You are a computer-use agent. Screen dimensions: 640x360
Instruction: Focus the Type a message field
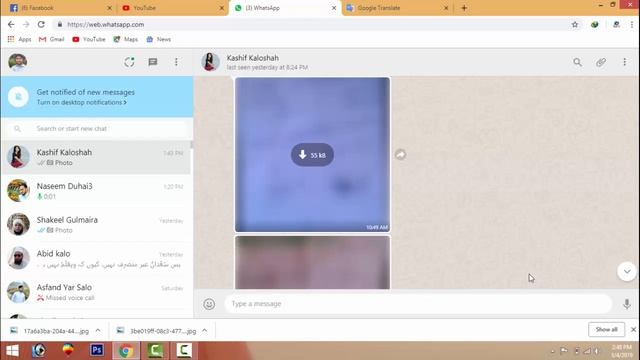point(418,304)
